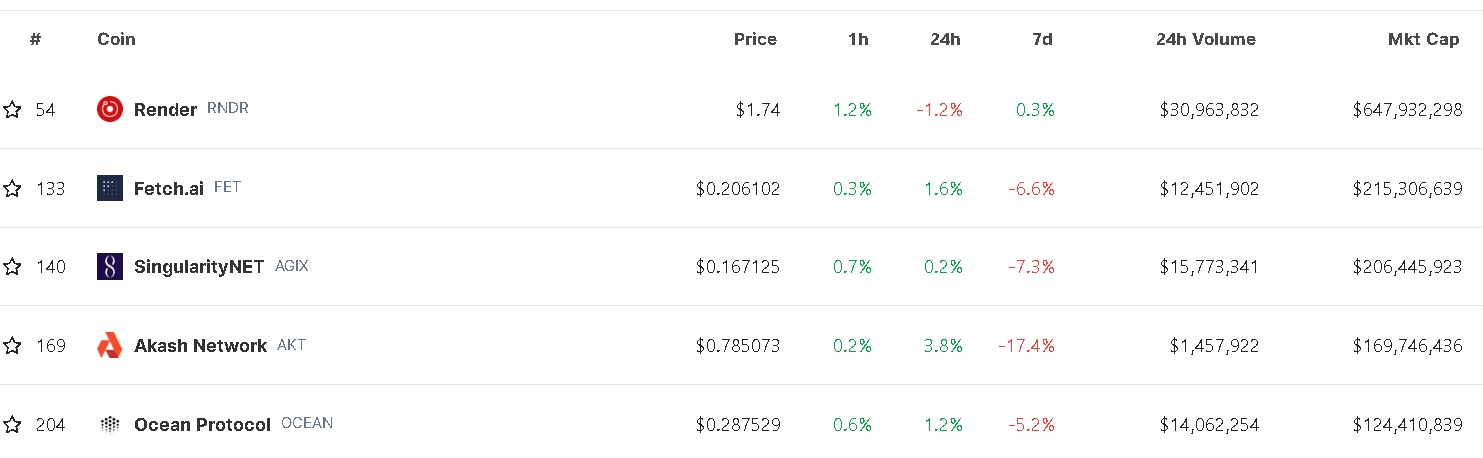Click the SingularityNET coin logo icon
Viewport: 1483px width, 458px height.
(110, 267)
